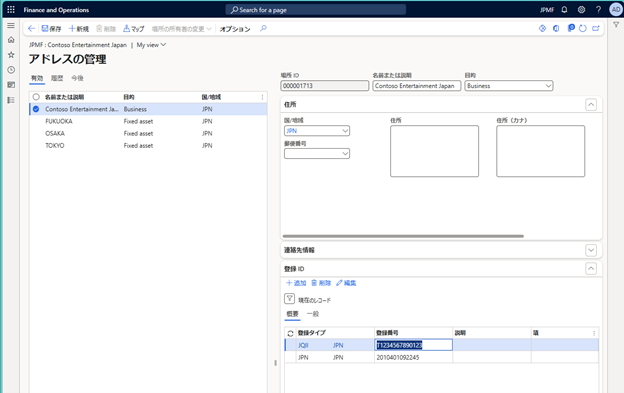Open the AD user avatar
624x393 pixels.
point(616,10)
